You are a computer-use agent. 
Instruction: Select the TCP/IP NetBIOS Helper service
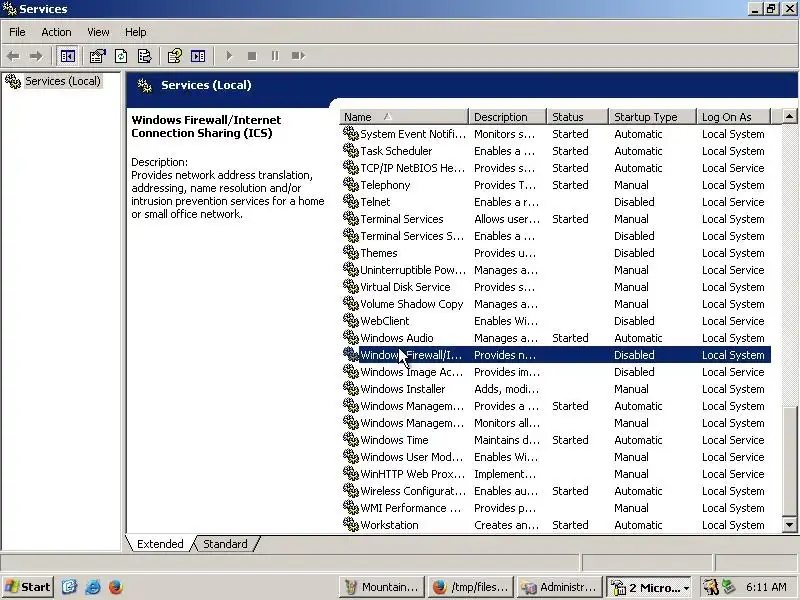point(556,168)
